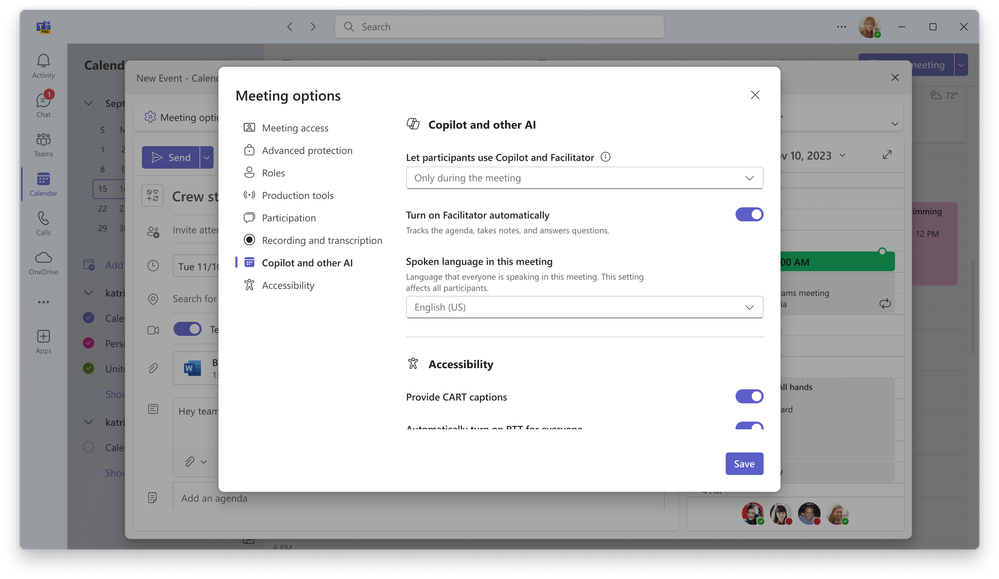This screenshot has height=579, width=999.
Task: Click the Add an agenda field
Action: pos(418,498)
